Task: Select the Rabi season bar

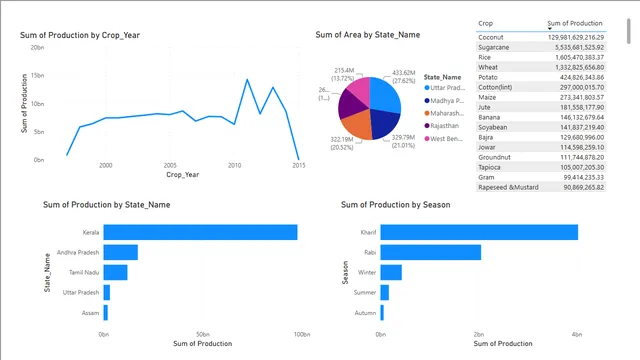Action: (431, 252)
